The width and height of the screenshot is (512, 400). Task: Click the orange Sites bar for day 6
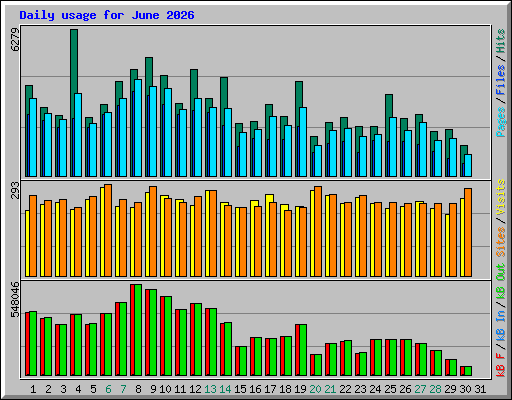coord(108,231)
